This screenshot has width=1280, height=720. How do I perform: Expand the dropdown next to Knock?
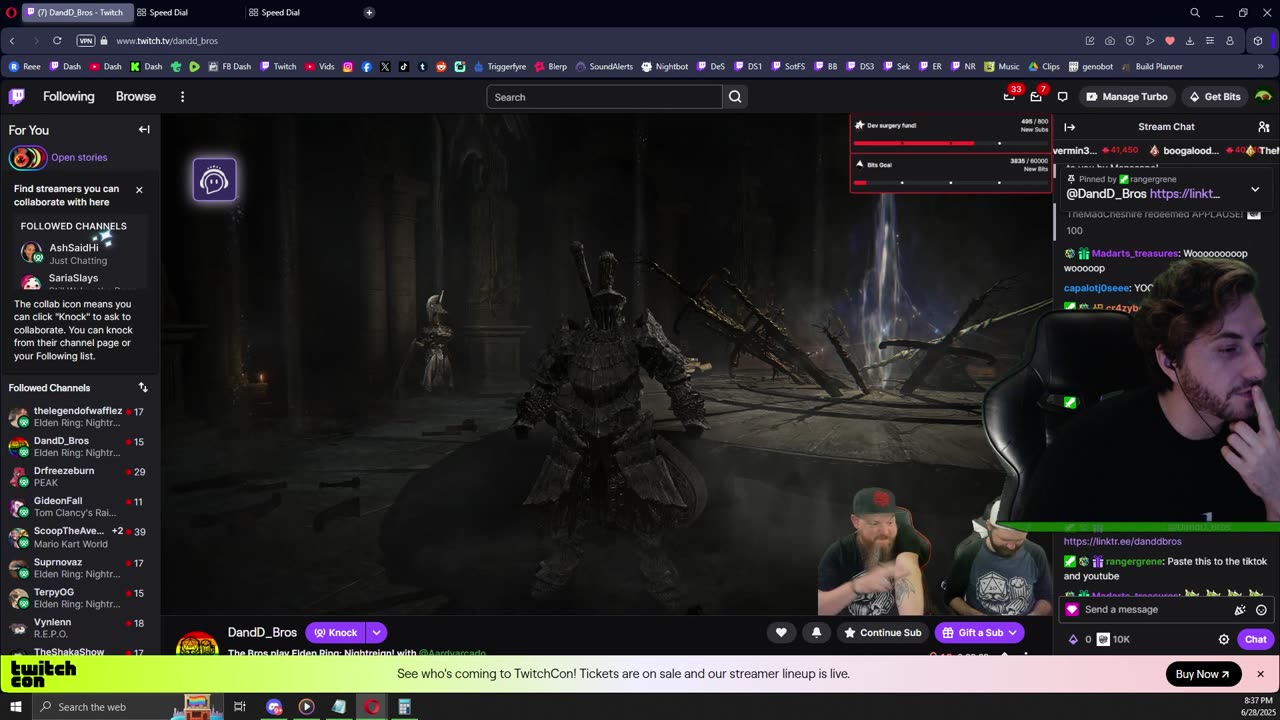[377, 632]
